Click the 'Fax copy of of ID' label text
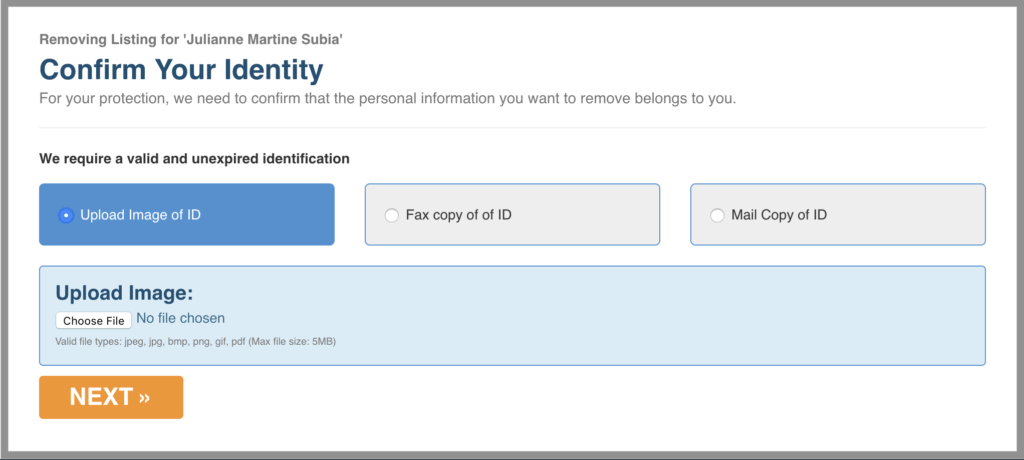1024x460 pixels. click(x=458, y=214)
